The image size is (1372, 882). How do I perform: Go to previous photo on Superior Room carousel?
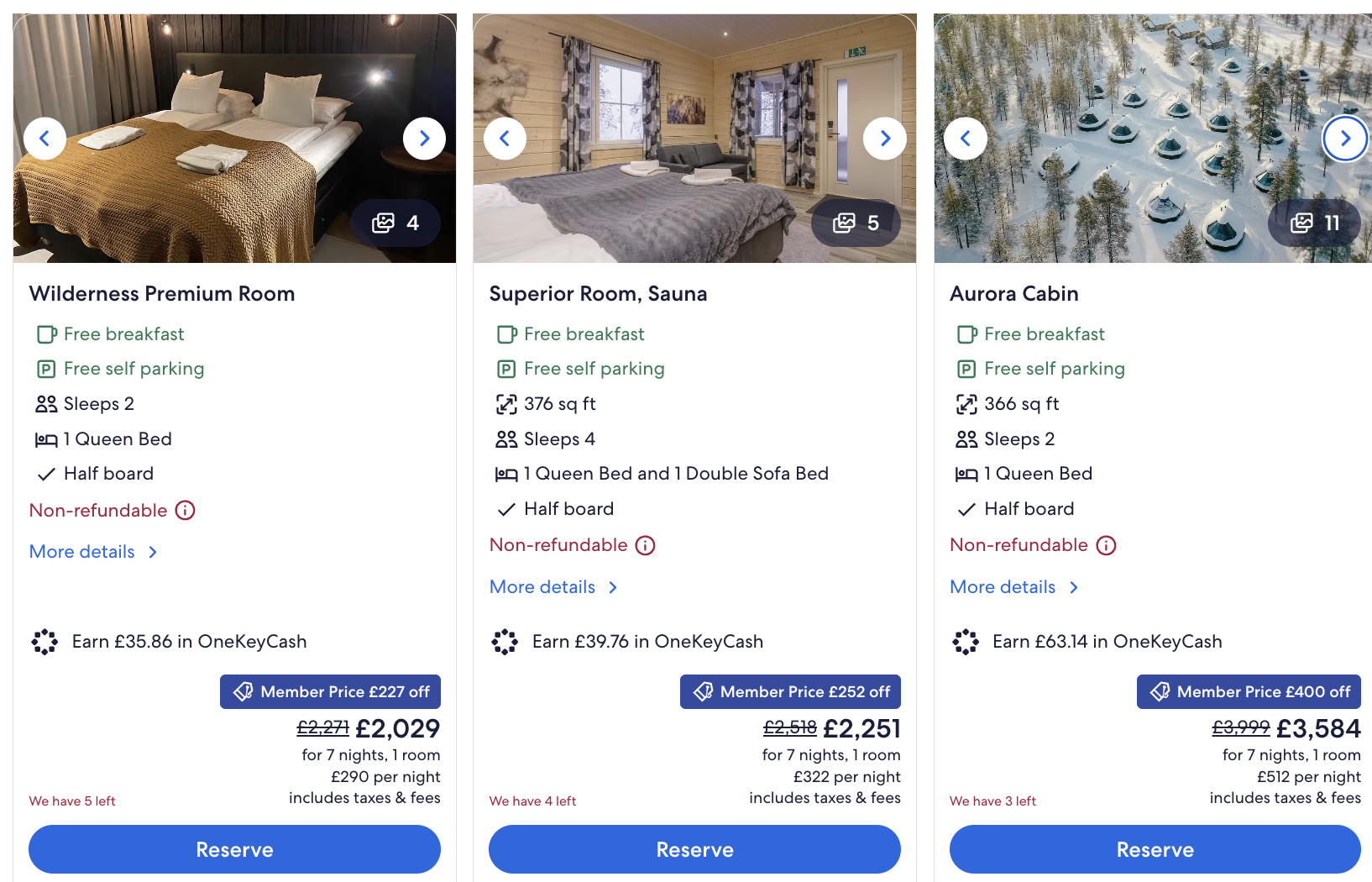click(505, 138)
